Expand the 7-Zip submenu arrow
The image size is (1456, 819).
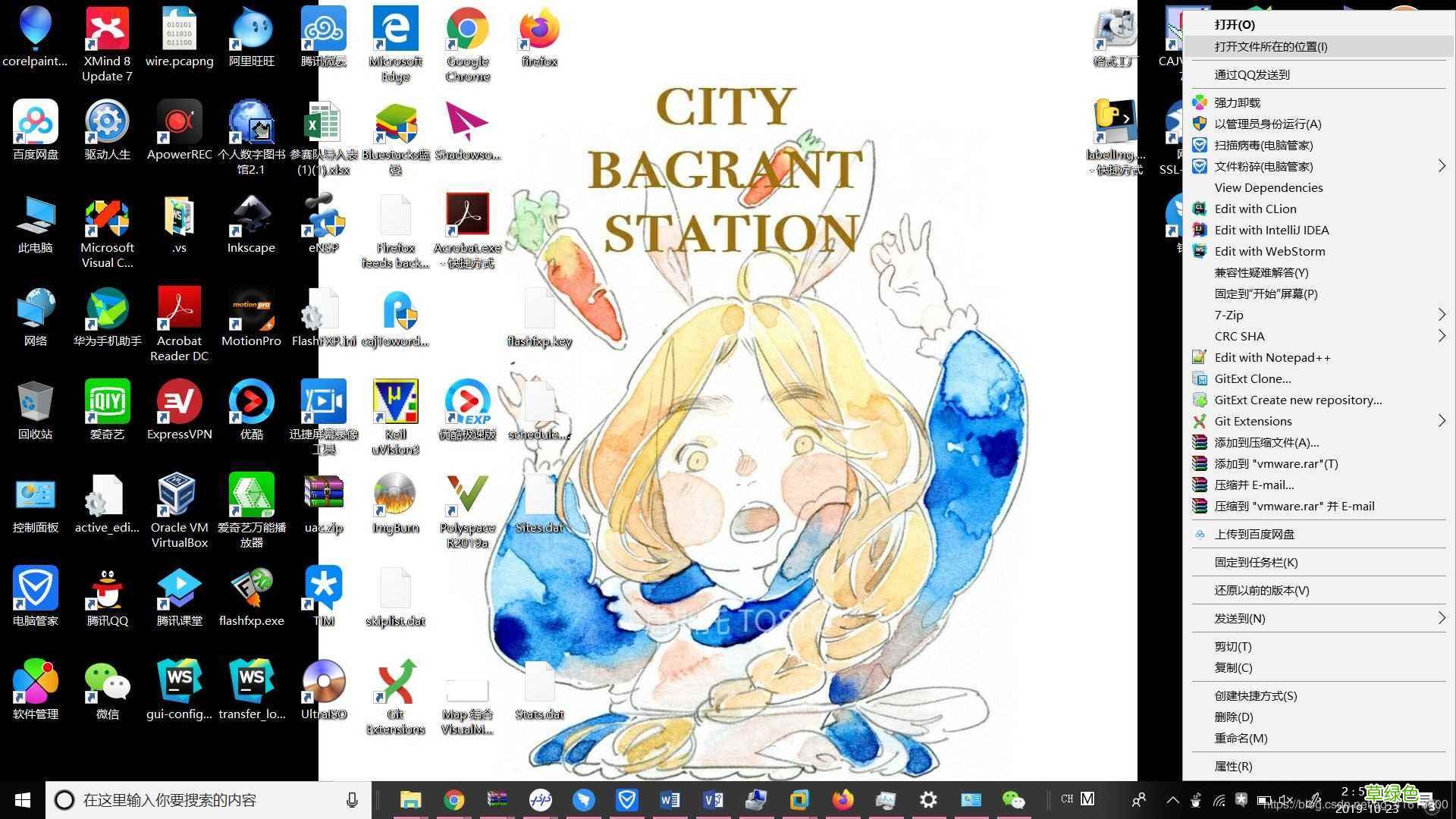click(x=1442, y=315)
